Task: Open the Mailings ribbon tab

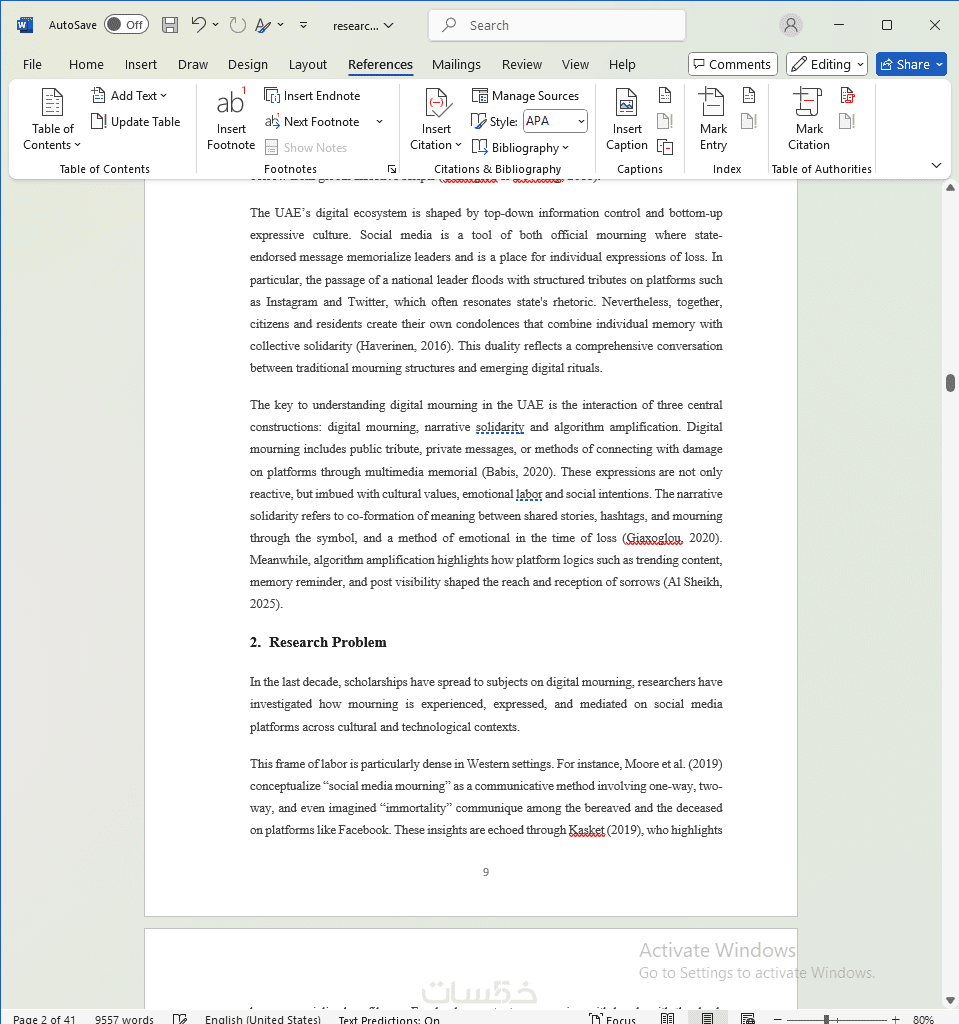Action: 456,65
